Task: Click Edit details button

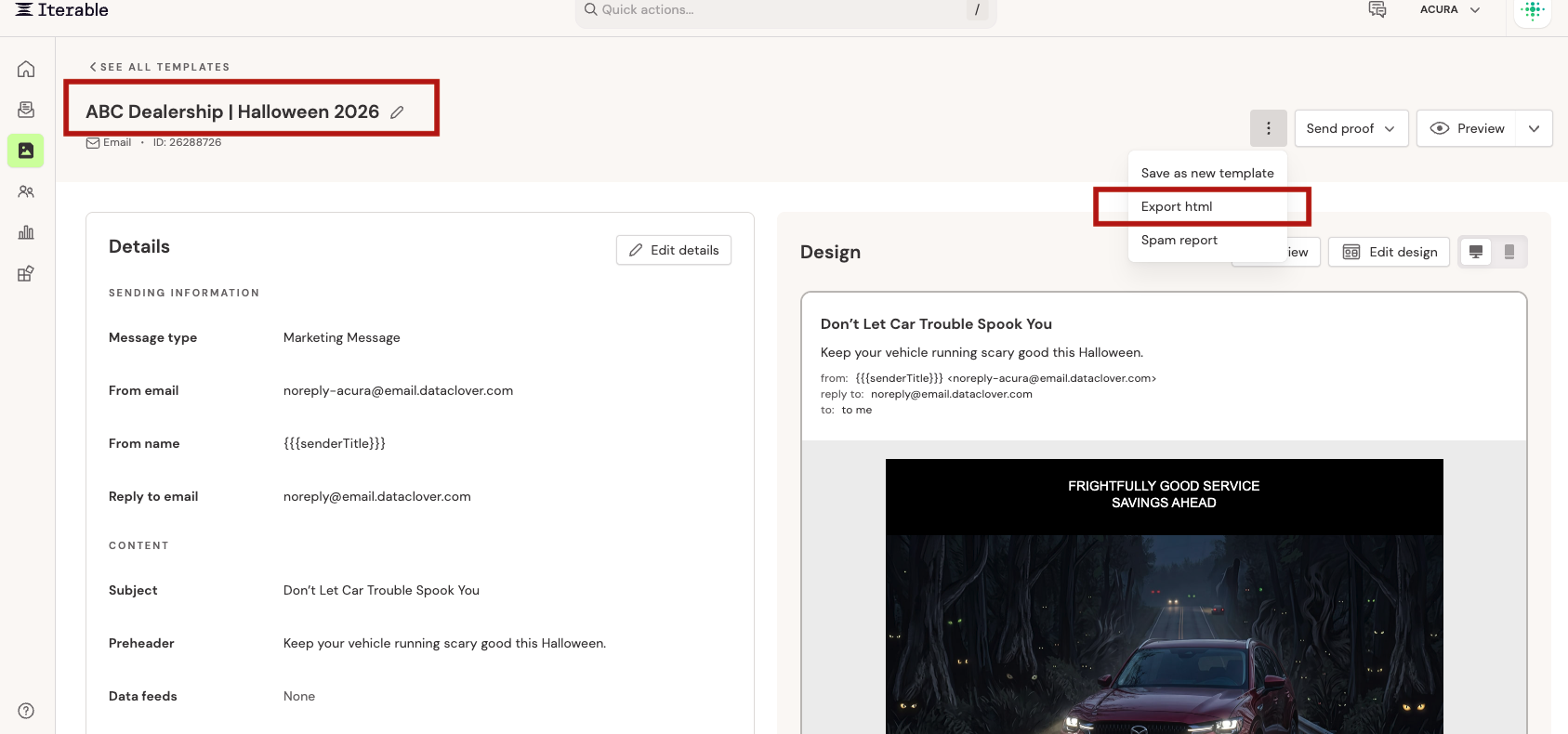Action: point(674,250)
